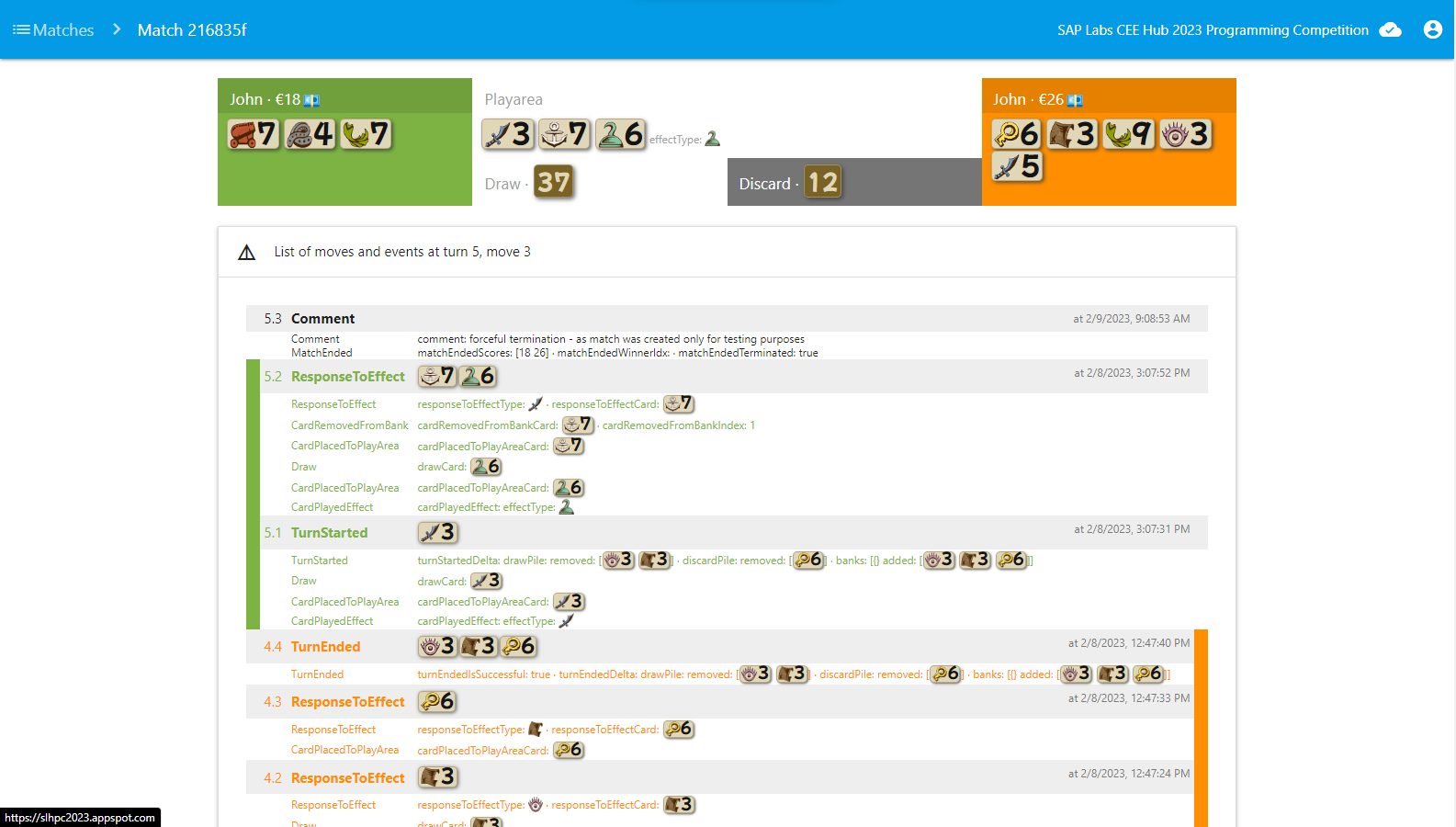Viewport: 1456px width, 827px height.
Task: Click the Oracle 3 card in orange player's bank
Action: (x=1185, y=134)
